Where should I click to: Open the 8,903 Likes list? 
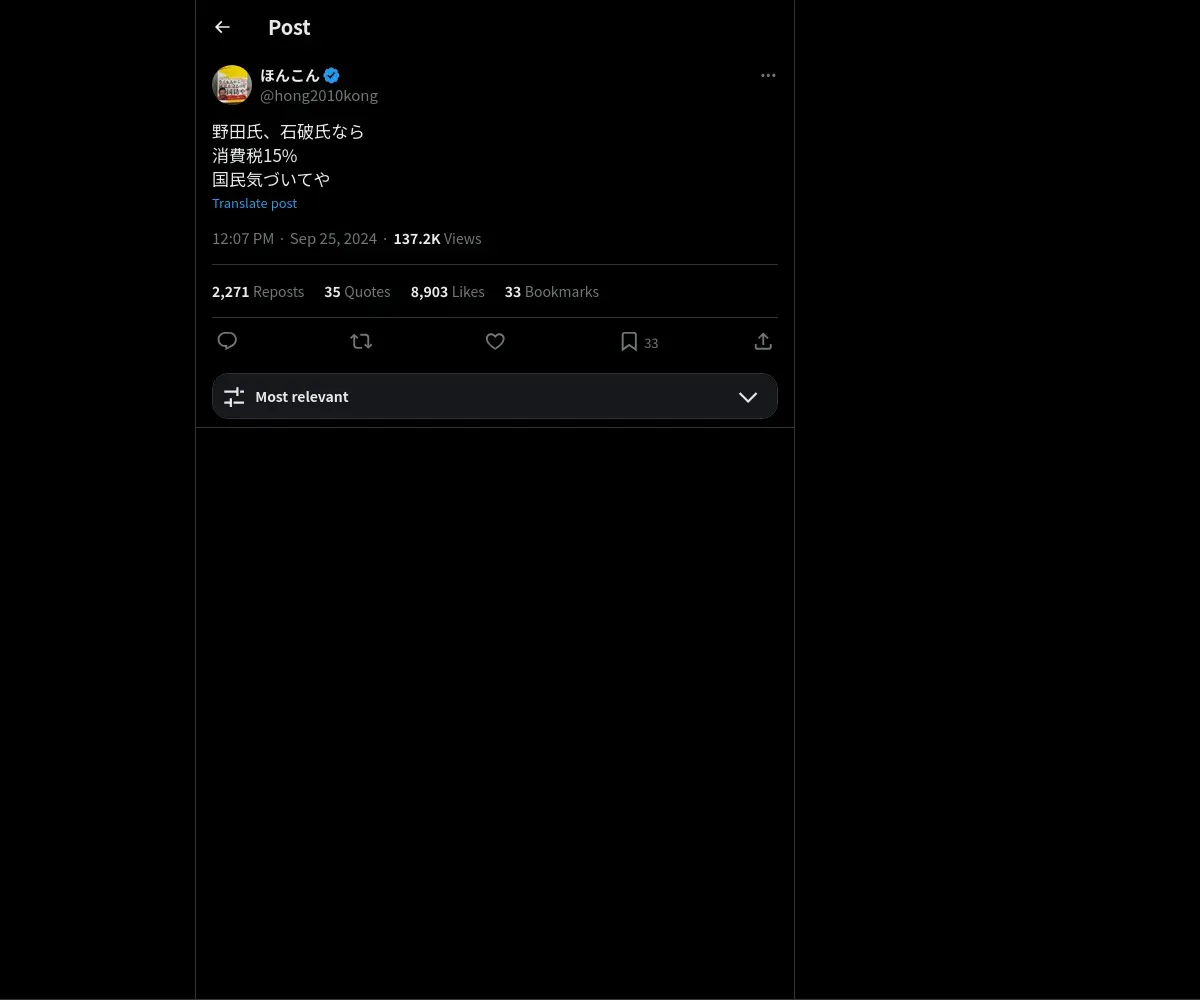447,292
